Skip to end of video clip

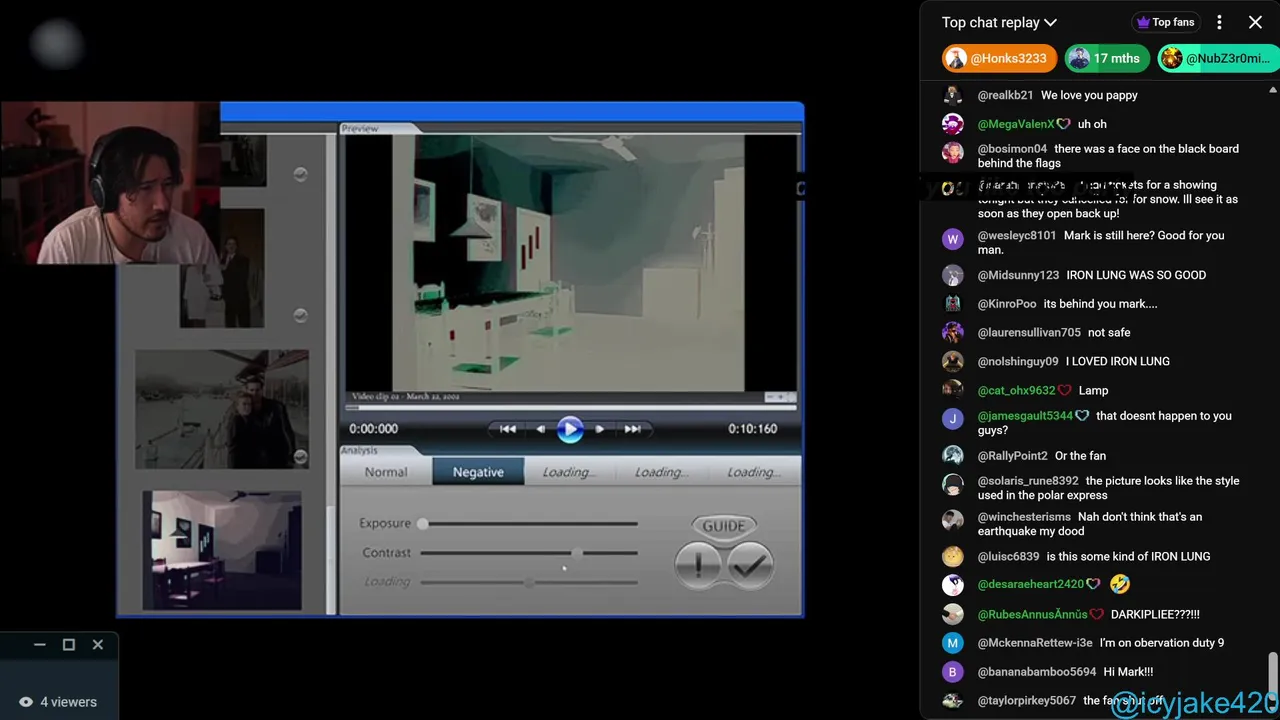[632, 429]
